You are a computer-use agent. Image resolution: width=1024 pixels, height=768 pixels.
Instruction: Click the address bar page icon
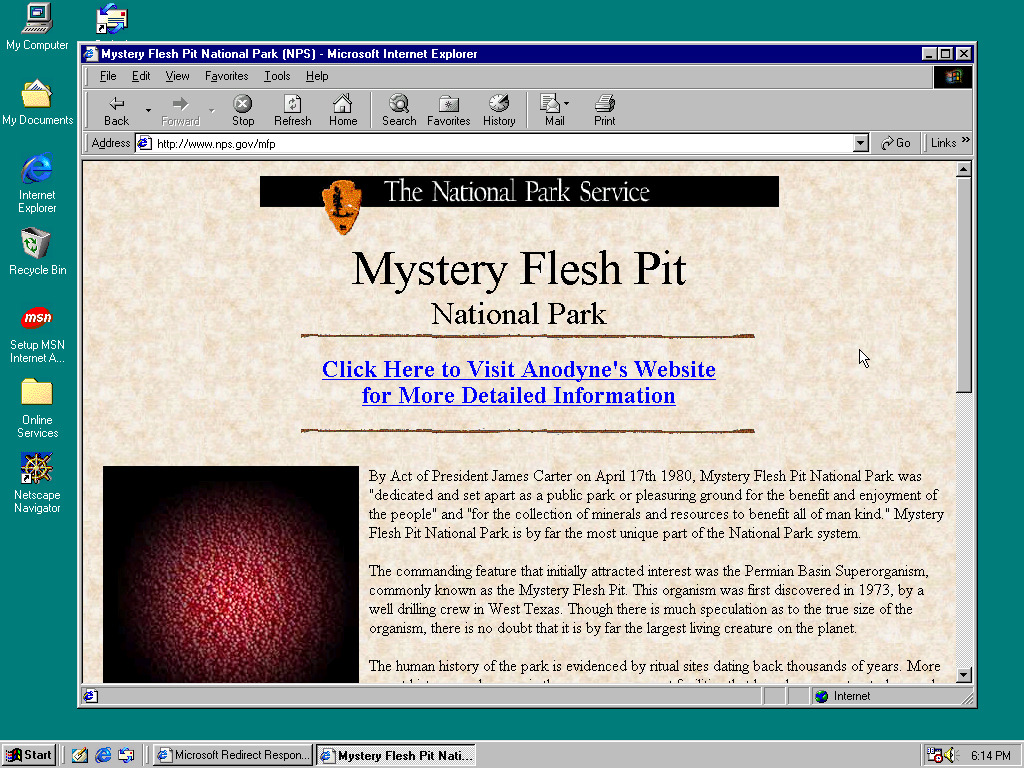tap(145, 143)
